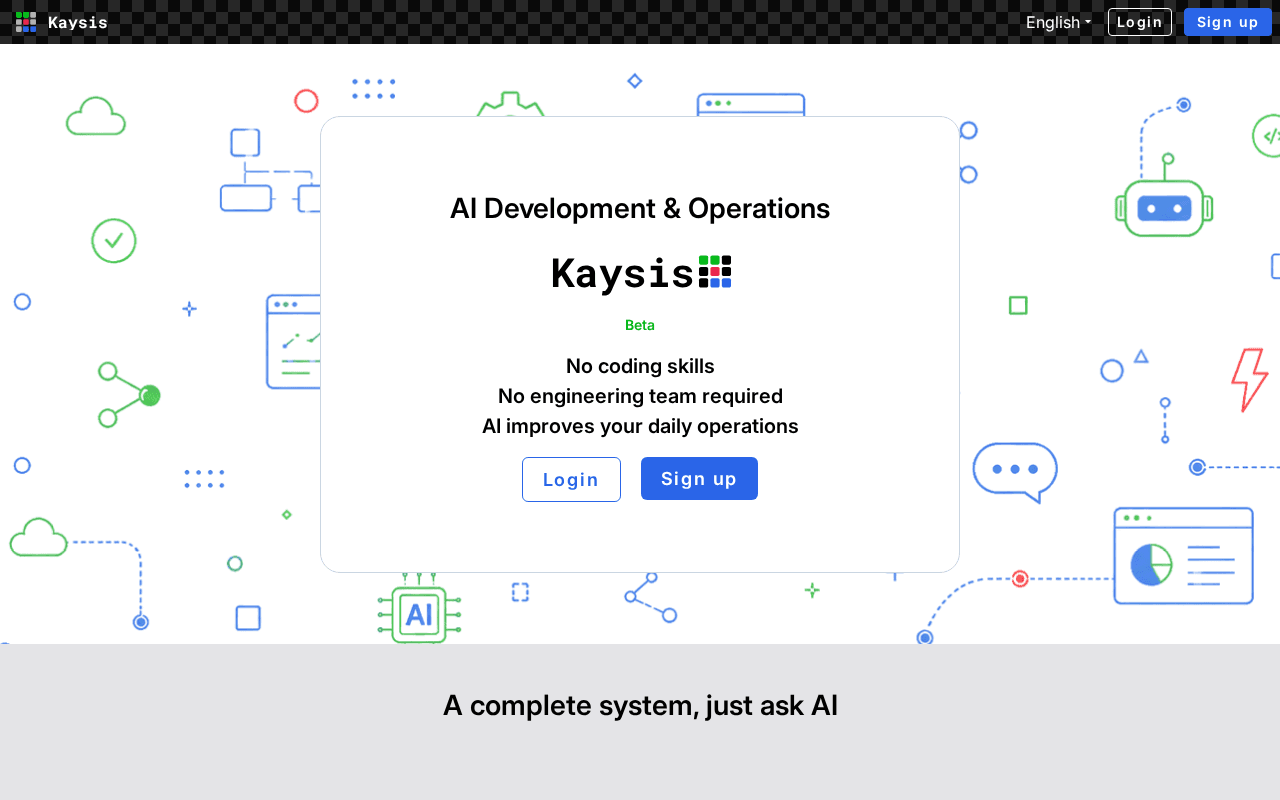Open the English language dropdown

click(x=1058, y=22)
